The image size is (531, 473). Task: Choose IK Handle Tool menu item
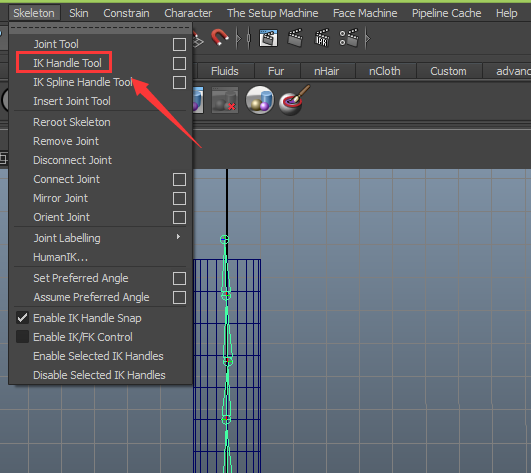(x=67, y=63)
